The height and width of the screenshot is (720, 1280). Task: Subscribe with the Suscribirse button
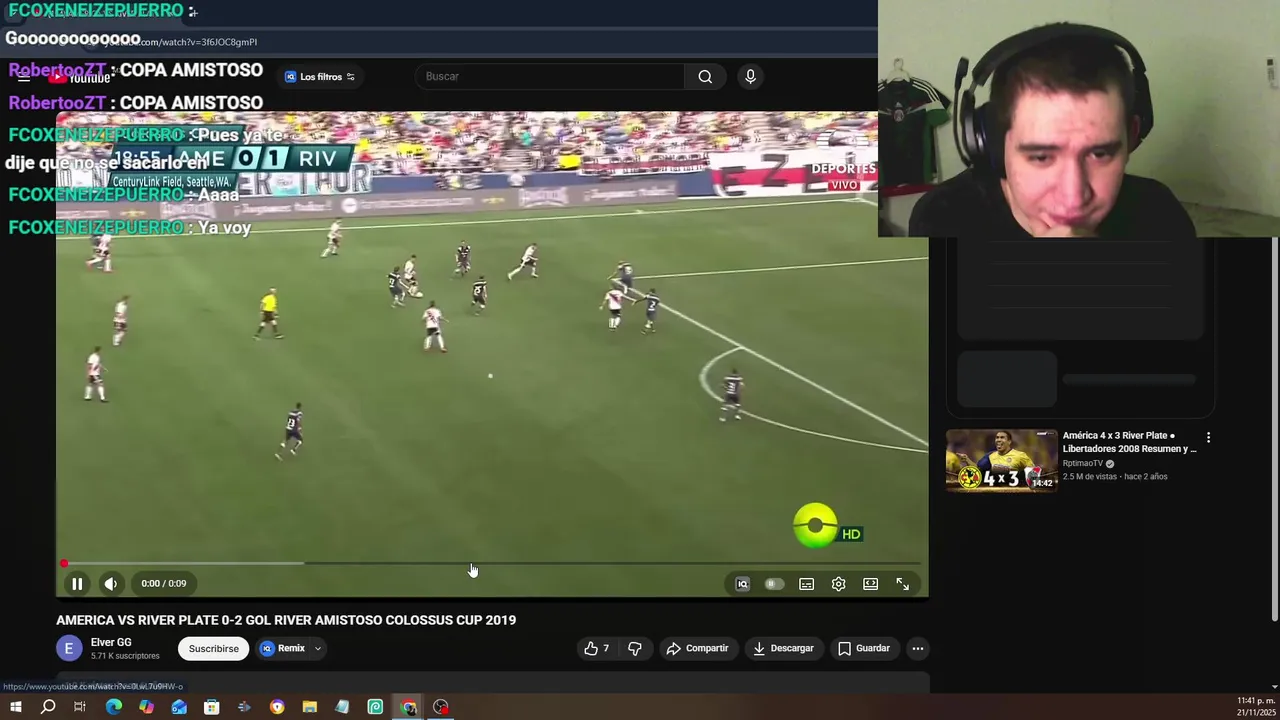tap(214, 649)
